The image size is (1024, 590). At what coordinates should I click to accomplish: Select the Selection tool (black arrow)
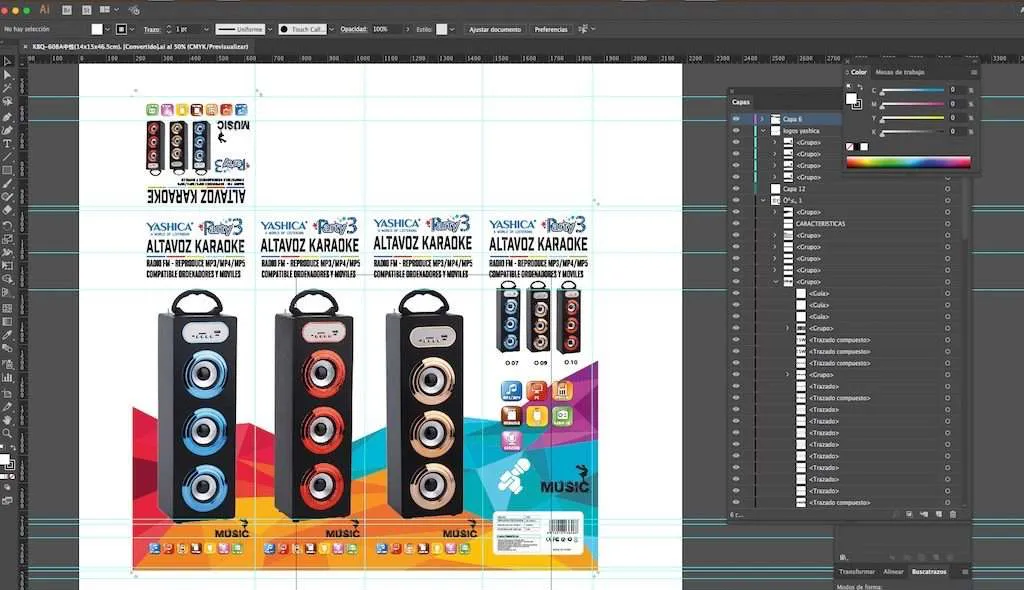coord(7,61)
